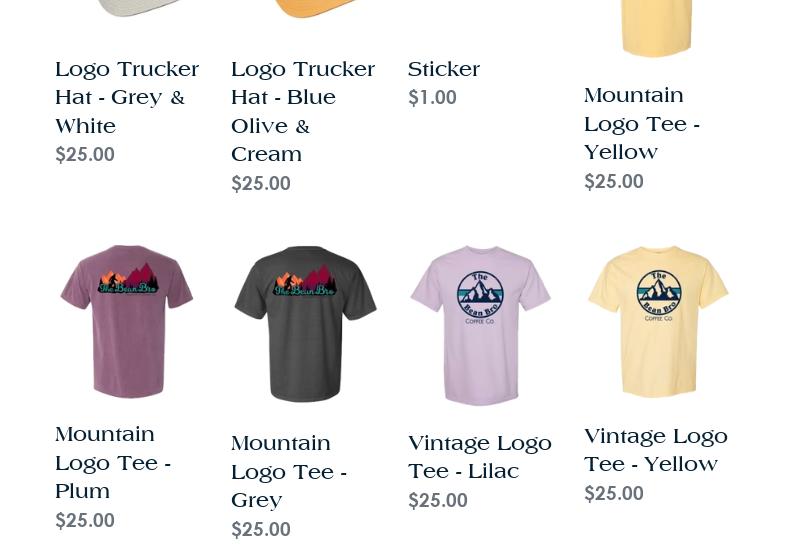Click the orange trucker hat image
Viewport: 785px width, 550px height.
coord(313,9)
